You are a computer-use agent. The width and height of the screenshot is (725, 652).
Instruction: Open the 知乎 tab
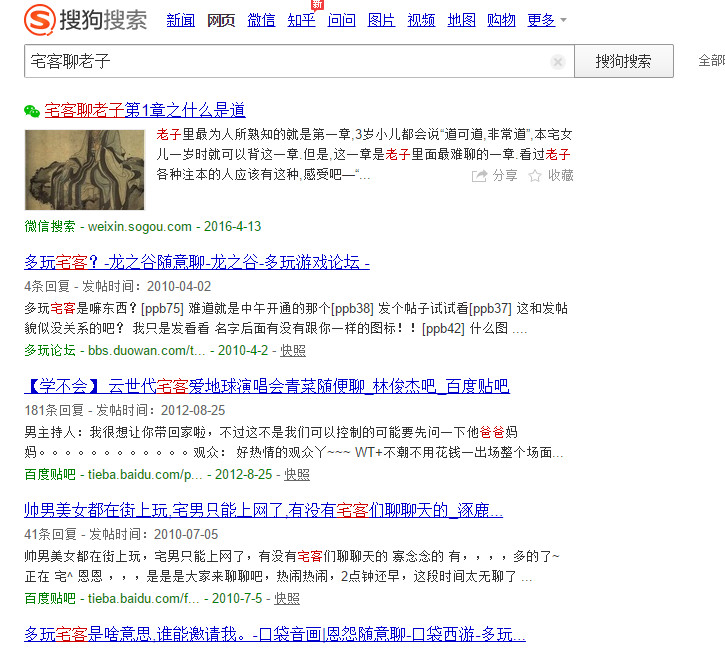pyautogui.click(x=301, y=20)
